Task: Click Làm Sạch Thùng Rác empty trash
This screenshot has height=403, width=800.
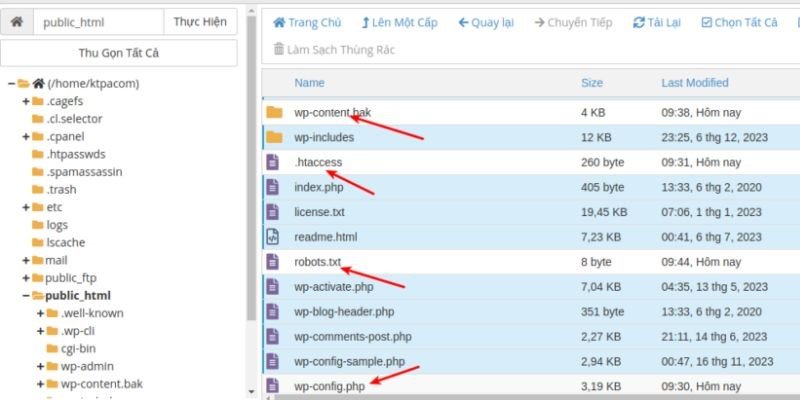Action: 334,49
